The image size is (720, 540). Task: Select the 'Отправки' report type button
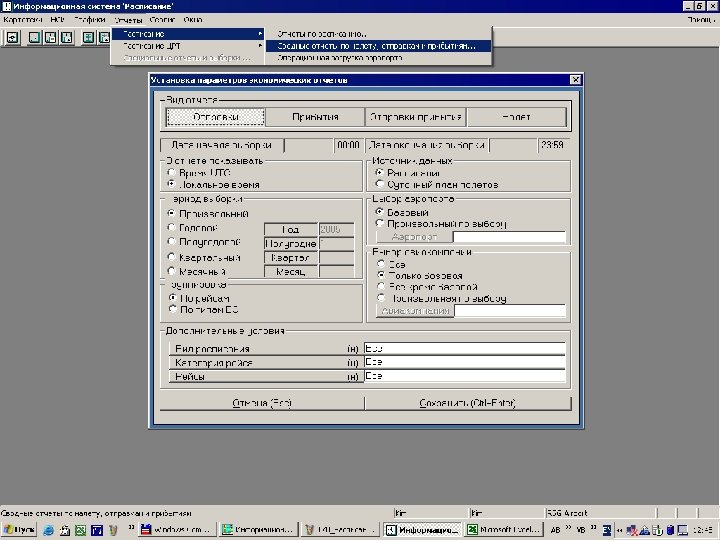[215, 117]
